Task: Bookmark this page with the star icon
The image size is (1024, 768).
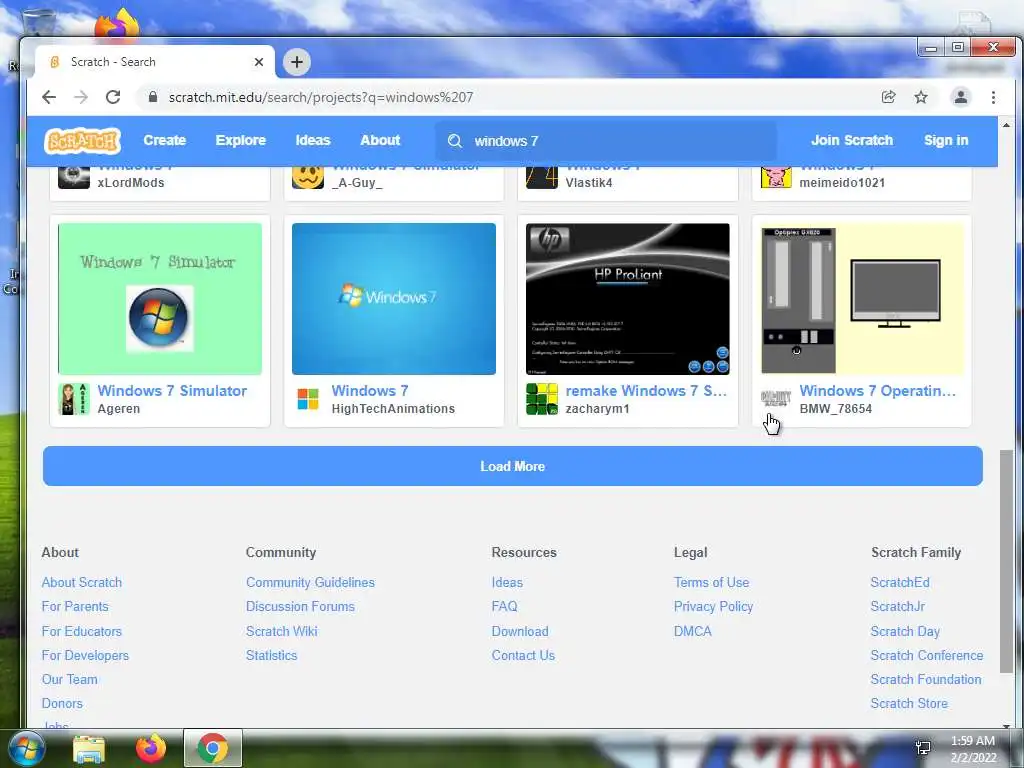Action: click(921, 97)
